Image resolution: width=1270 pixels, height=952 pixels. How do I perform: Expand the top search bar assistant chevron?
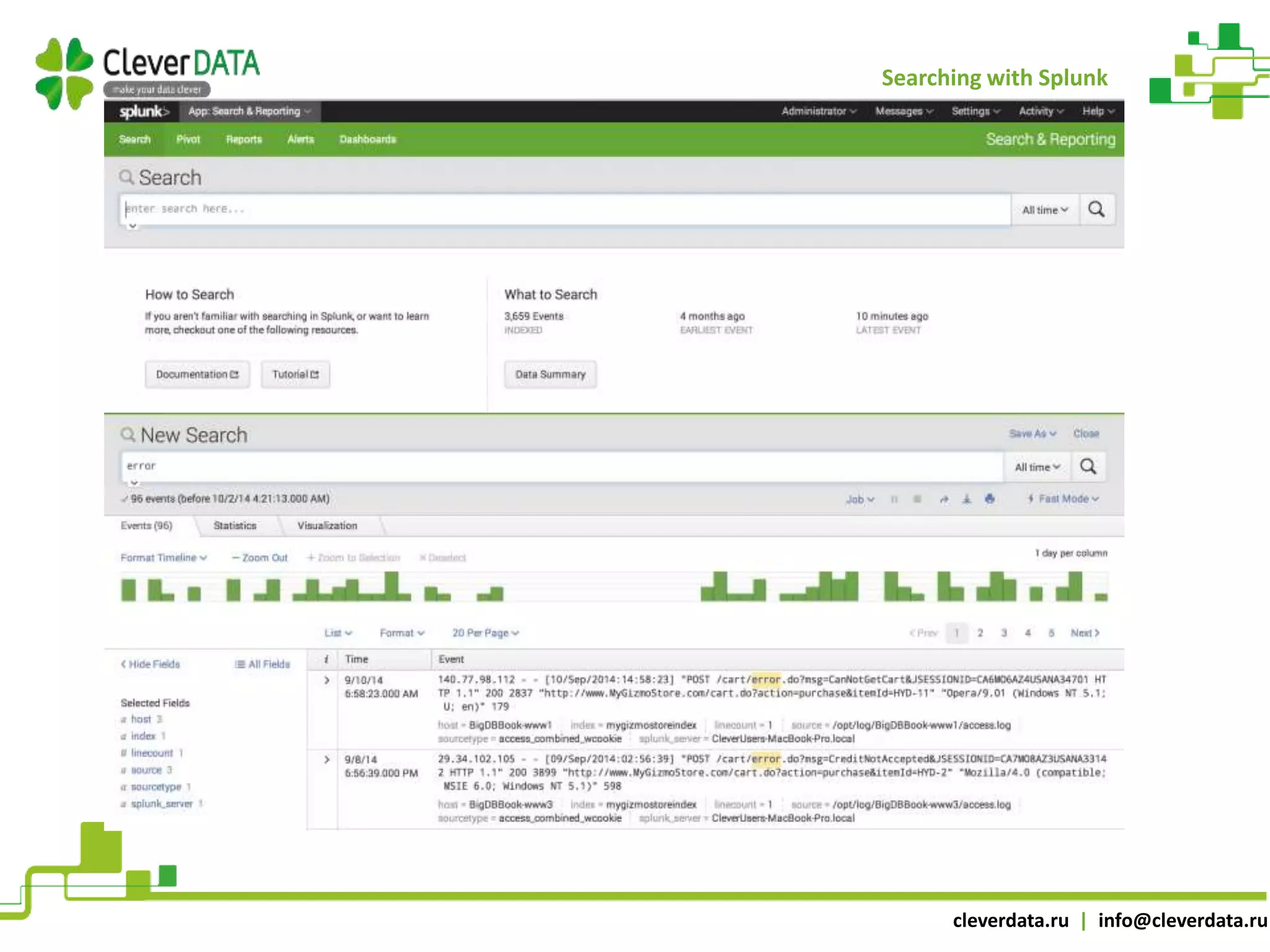pos(133,226)
